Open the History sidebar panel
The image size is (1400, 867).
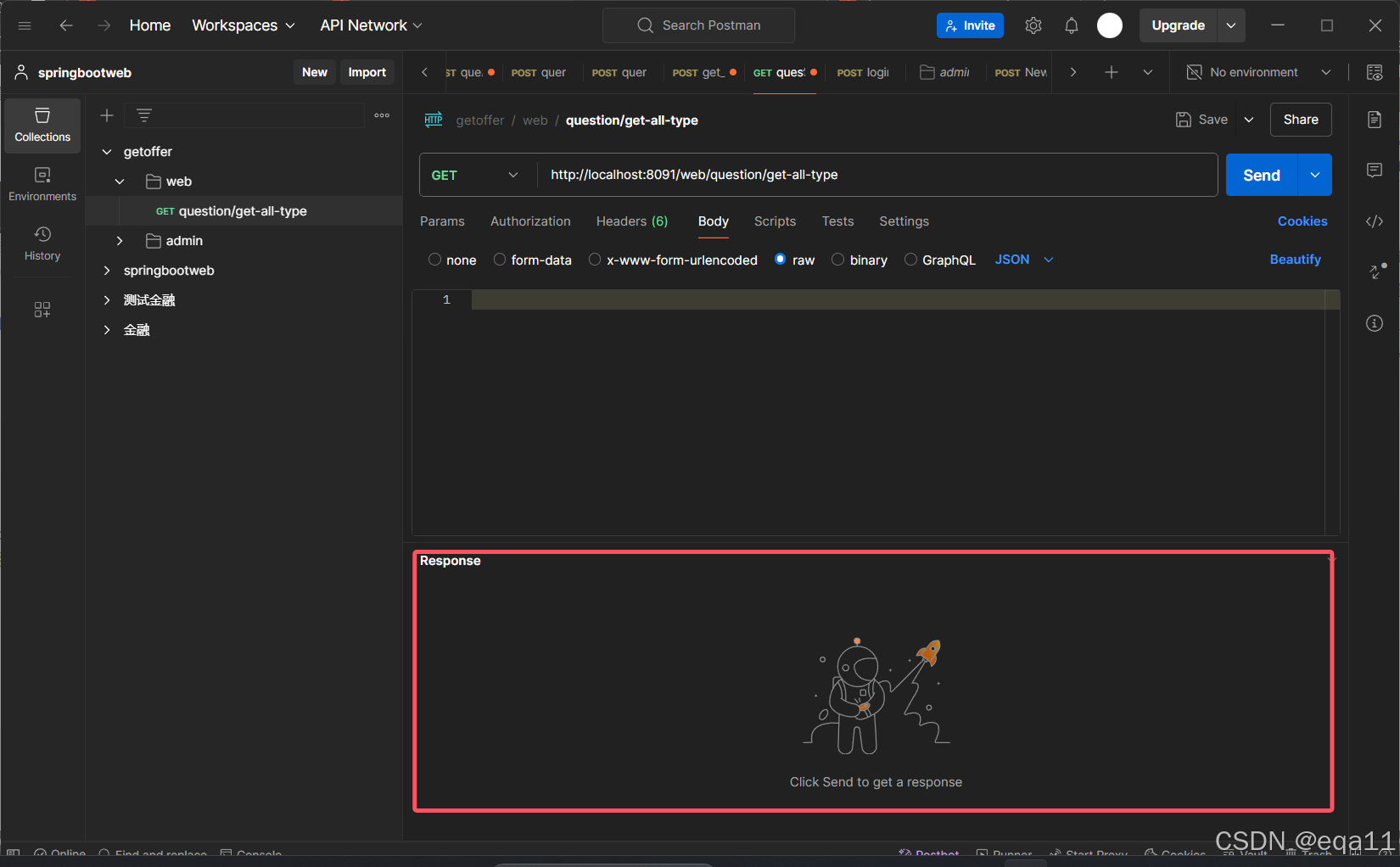(42, 243)
